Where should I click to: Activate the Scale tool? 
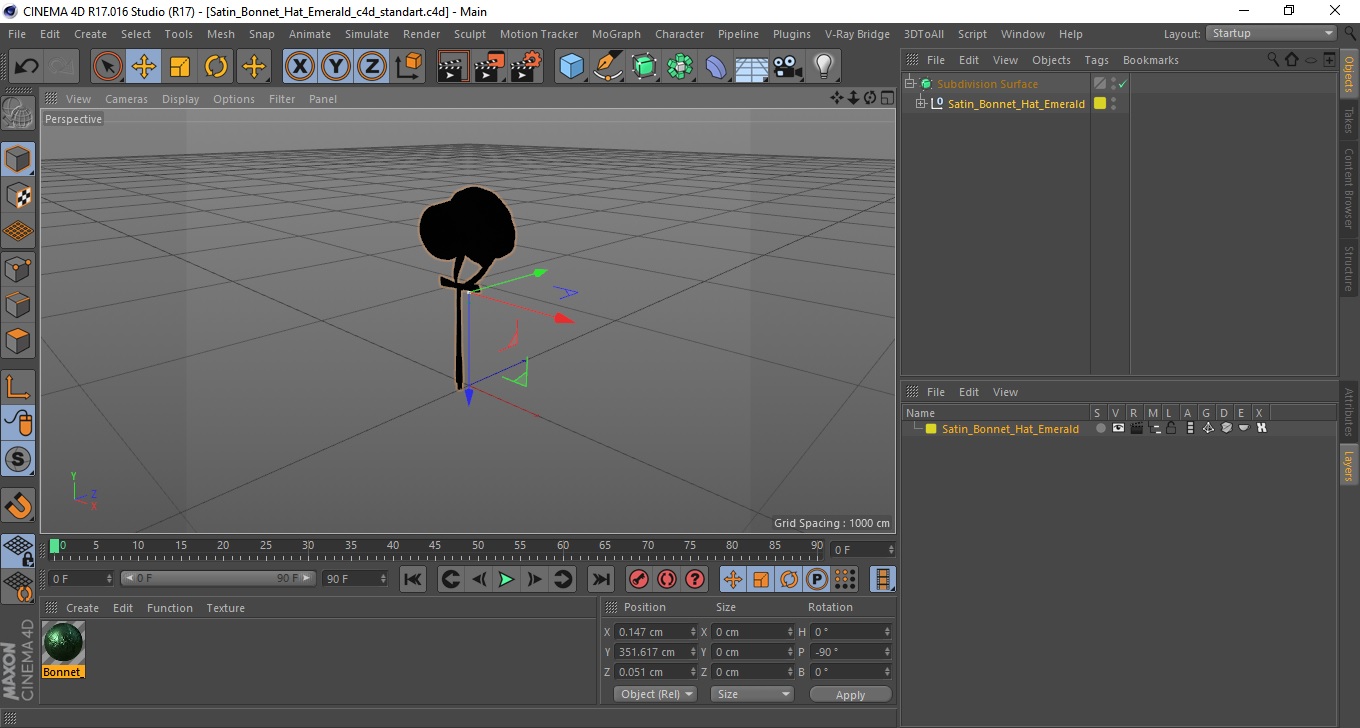point(180,67)
